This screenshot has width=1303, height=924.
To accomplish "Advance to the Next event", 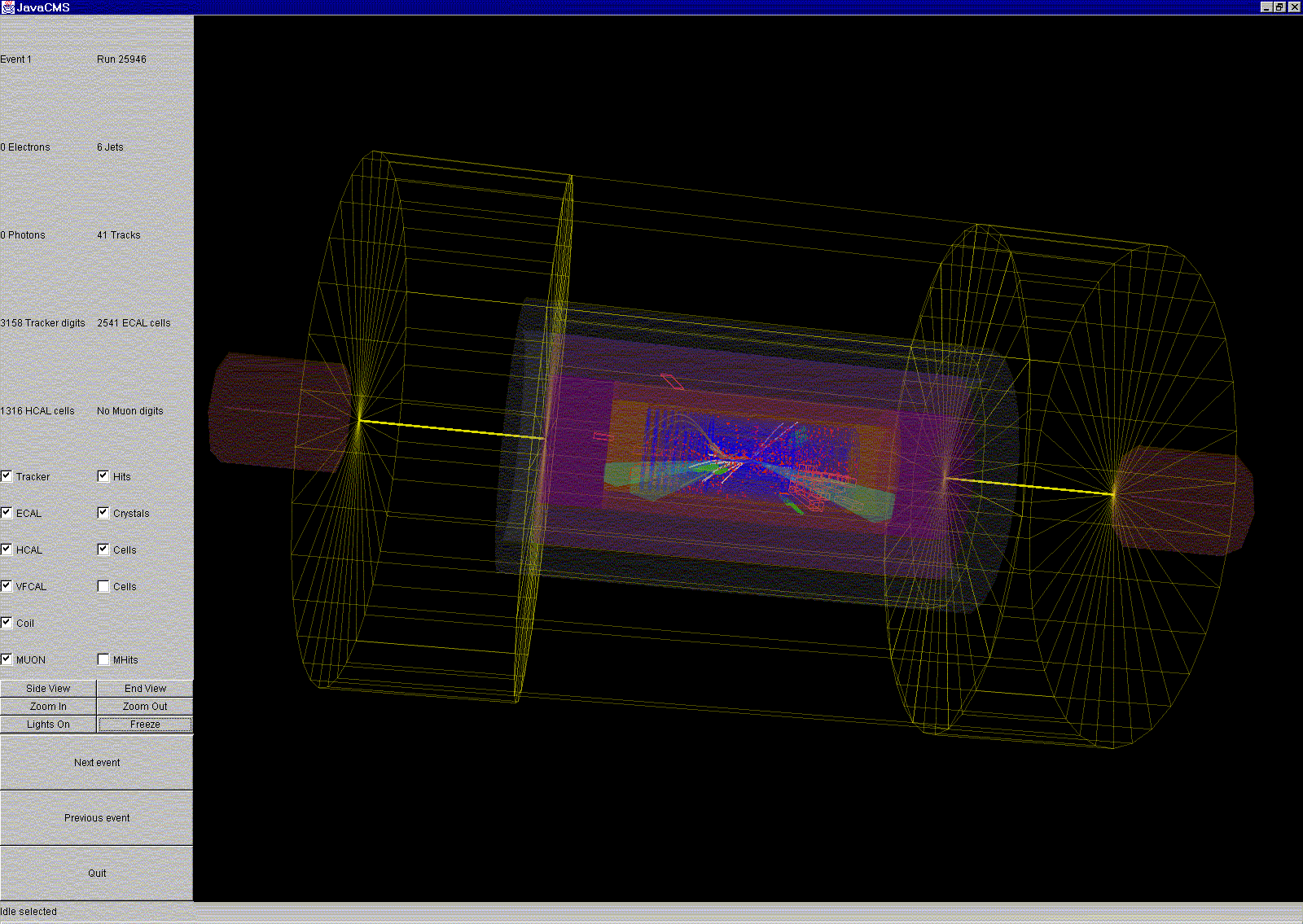I will 96,763.
